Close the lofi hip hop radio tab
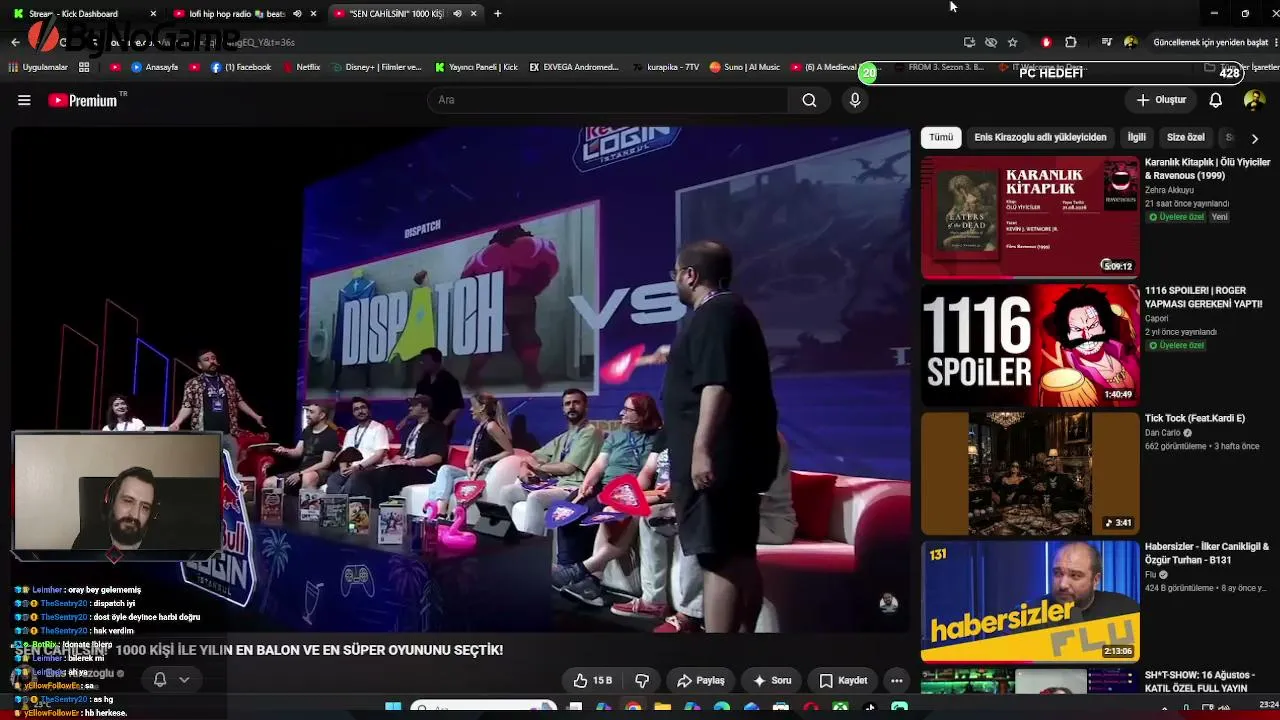The height and width of the screenshot is (720, 1280). [314, 13]
